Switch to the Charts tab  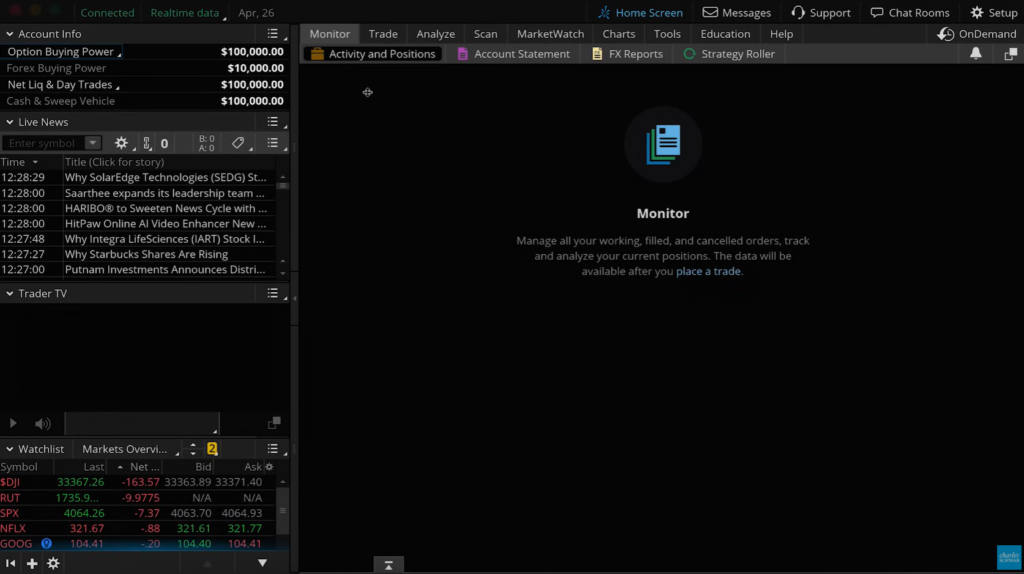pyautogui.click(x=618, y=34)
